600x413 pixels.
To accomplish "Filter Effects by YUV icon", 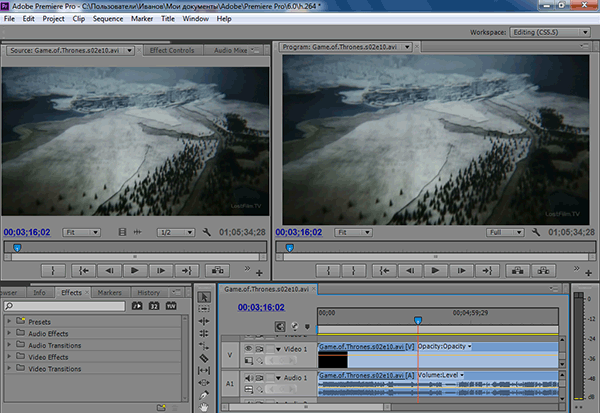I will coord(171,306).
